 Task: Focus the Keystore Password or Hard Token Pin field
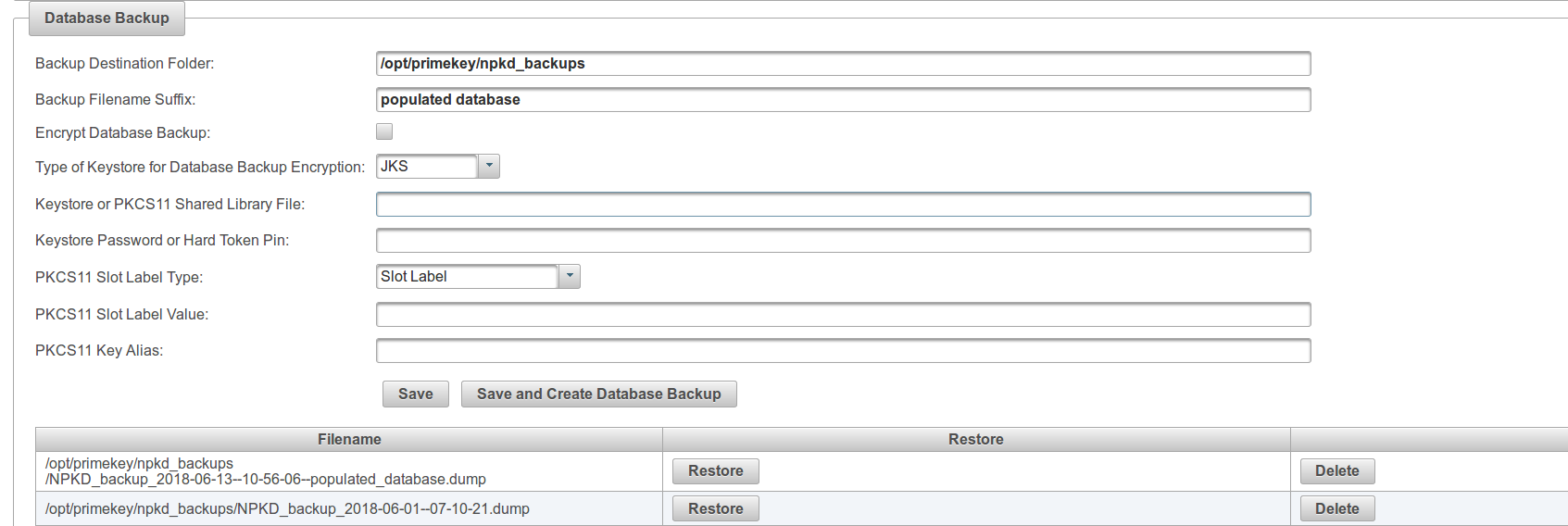tap(843, 241)
